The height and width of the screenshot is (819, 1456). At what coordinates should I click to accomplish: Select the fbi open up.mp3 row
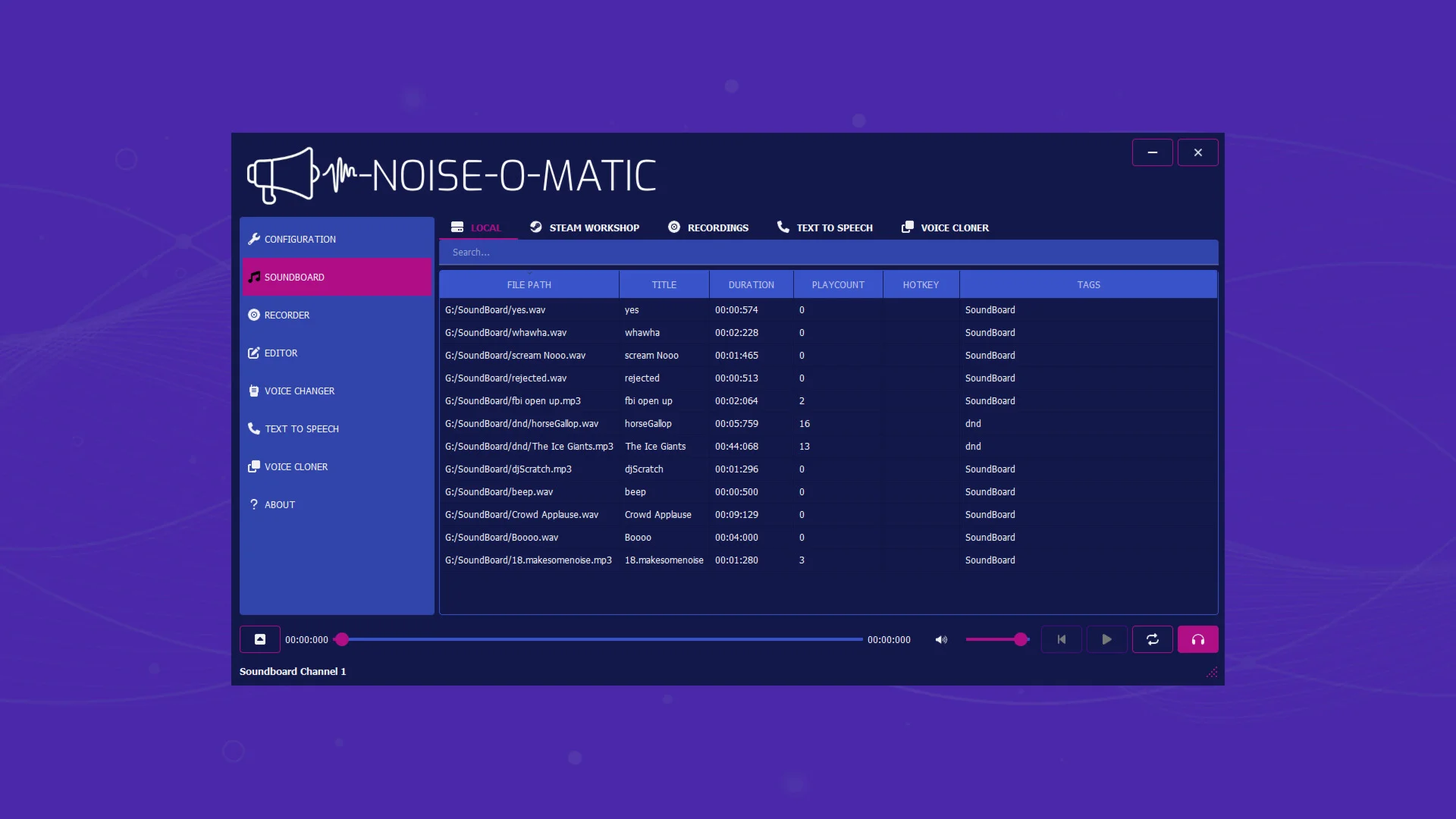pos(513,400)
